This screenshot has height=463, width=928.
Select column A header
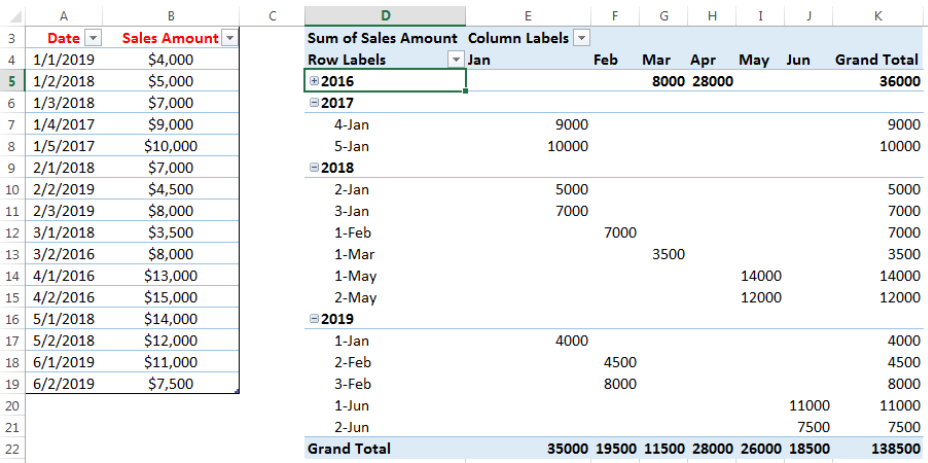coord(63,16)
